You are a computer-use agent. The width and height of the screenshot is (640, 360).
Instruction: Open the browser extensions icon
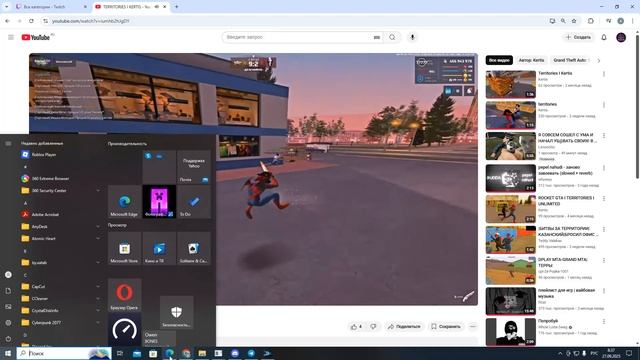(591, 21)
